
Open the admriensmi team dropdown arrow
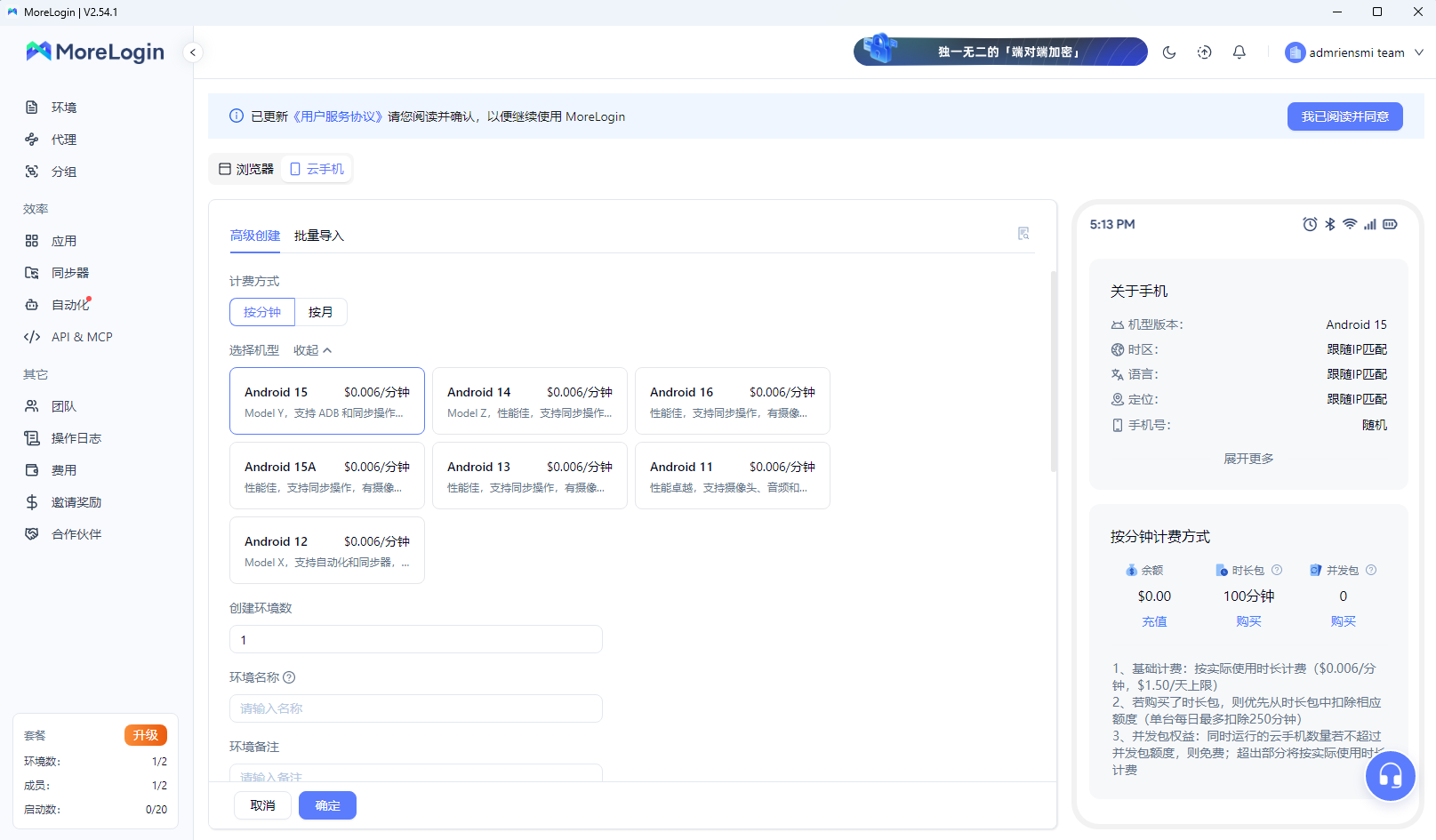click(1419, 52)
